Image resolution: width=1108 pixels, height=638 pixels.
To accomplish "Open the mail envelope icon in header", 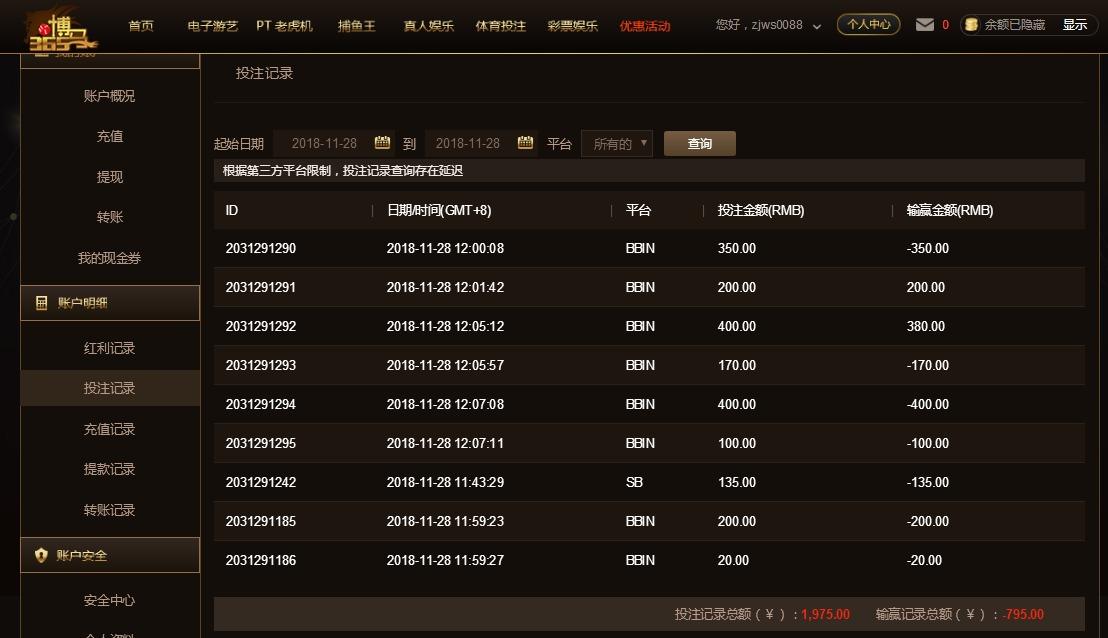I will coord(925,25).
